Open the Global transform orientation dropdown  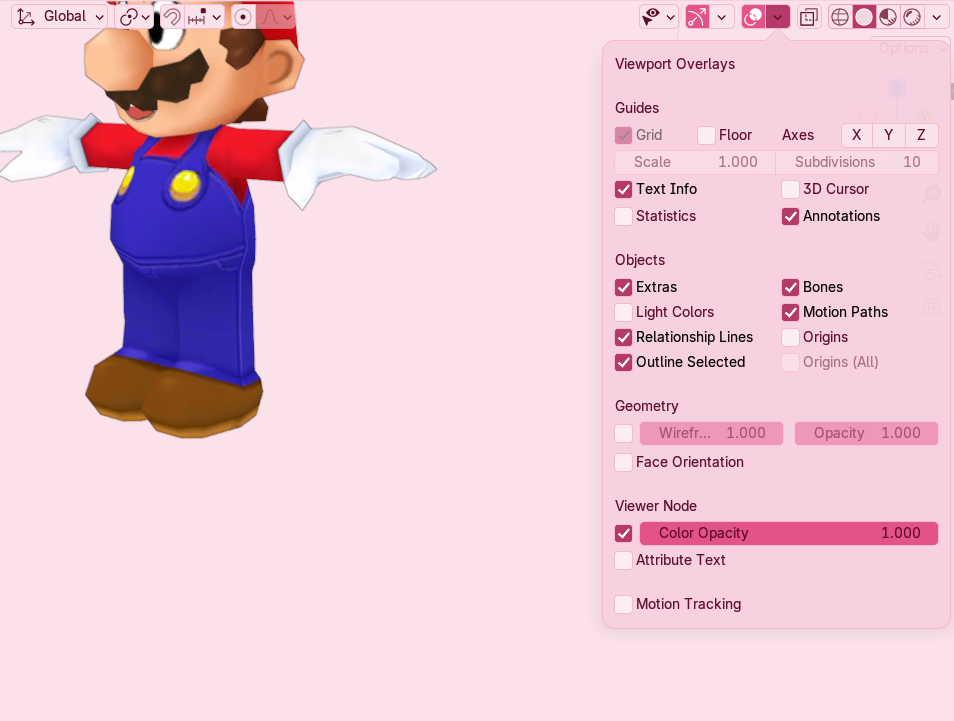[x=60, y=16]
